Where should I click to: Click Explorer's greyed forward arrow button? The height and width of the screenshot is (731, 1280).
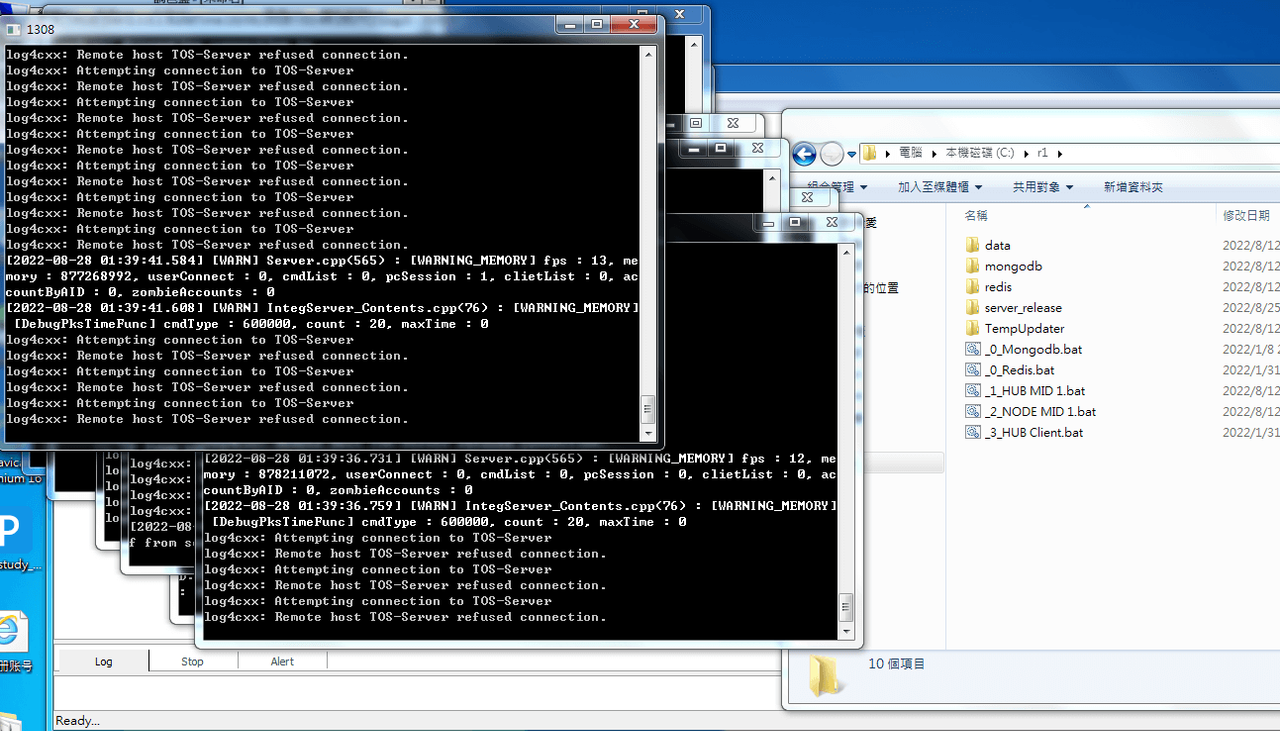coord(832,154)
